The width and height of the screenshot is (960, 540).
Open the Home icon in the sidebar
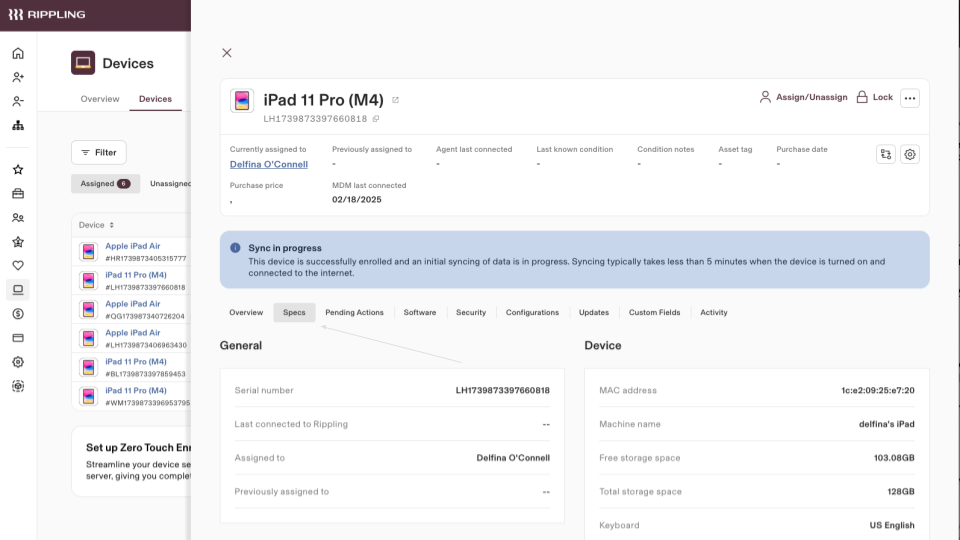pos(18,53)
